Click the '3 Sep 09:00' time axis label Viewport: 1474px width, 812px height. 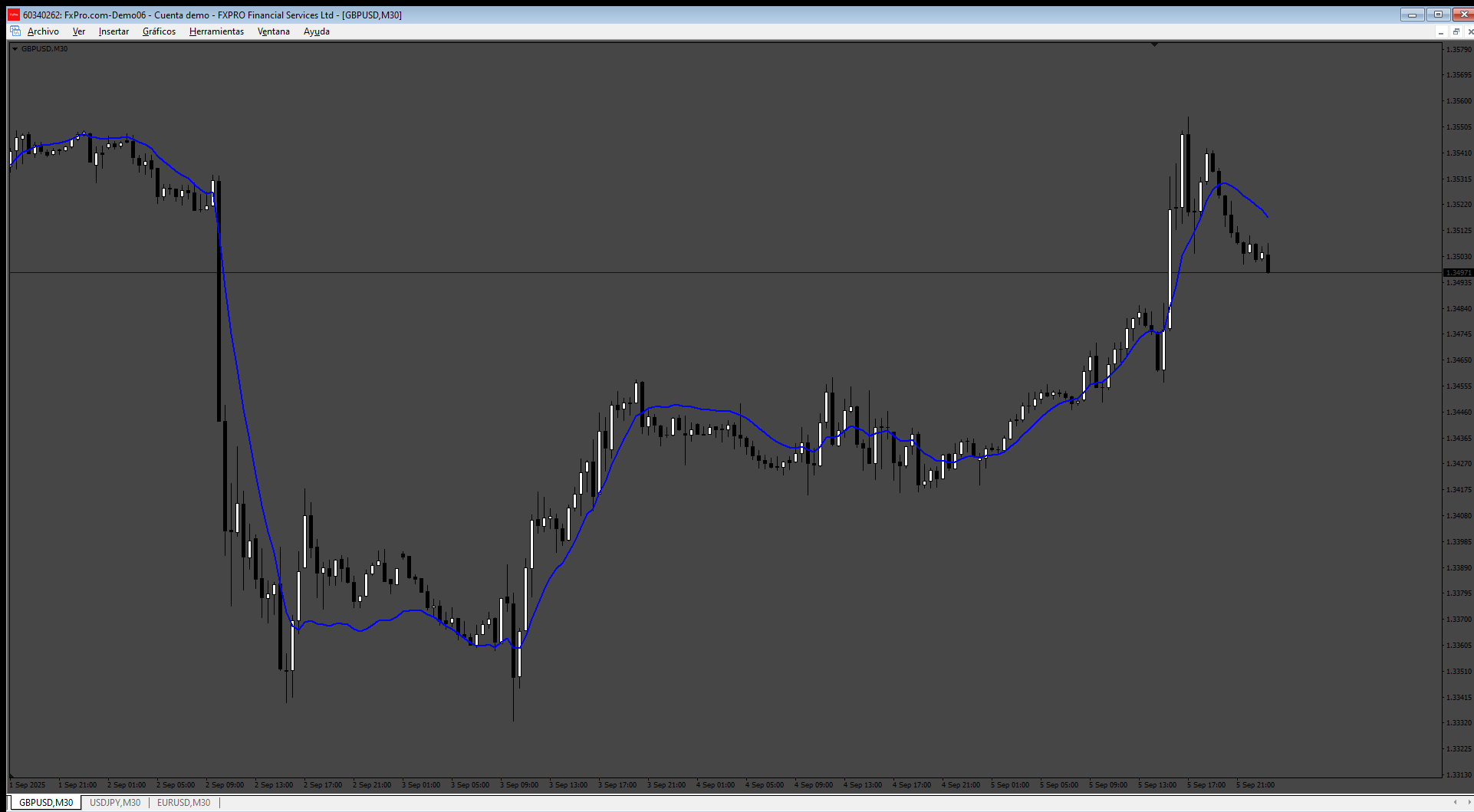[x=519, y=785]
